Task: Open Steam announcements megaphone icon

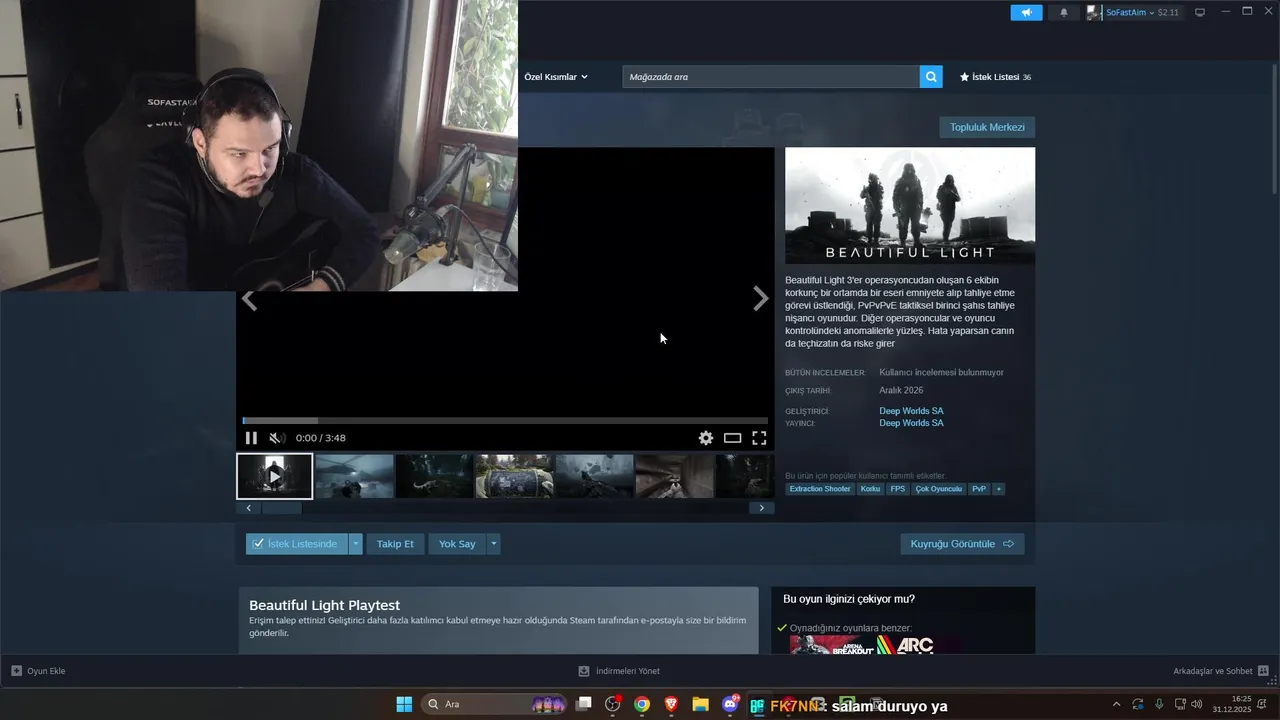Action: (x=1026, y=13)
